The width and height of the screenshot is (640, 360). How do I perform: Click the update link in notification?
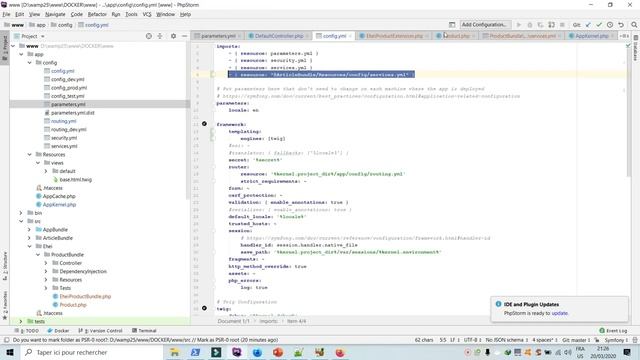[560, 313]
